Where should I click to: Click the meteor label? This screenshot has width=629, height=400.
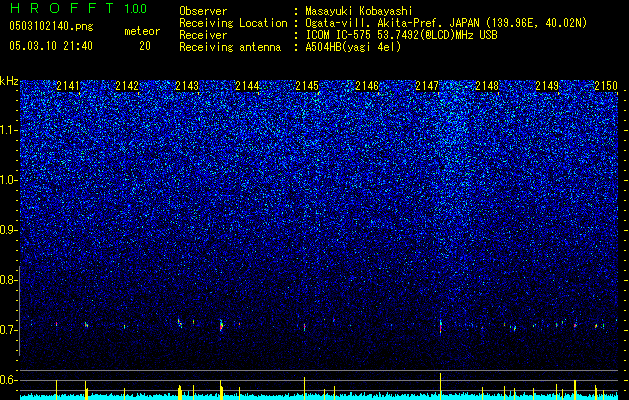pos(142,31)
